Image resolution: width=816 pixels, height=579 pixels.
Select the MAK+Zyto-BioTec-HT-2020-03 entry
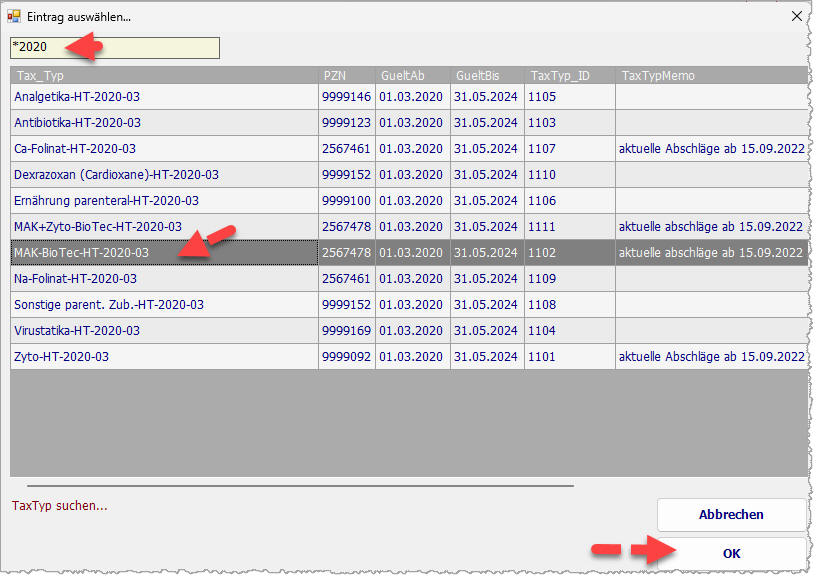click(164, 227)
